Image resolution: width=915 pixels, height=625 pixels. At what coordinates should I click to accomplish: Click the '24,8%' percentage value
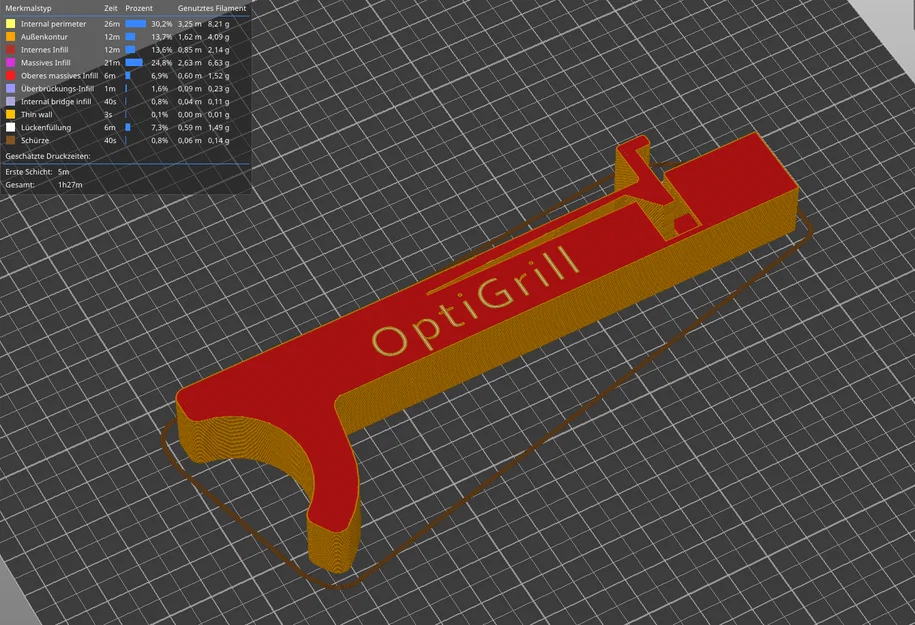(162, 62)
